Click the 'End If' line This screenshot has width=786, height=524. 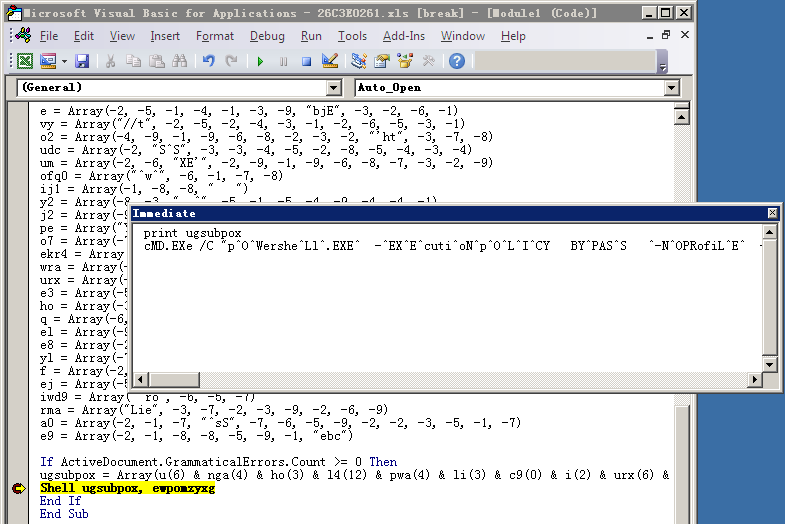[60, 501]
